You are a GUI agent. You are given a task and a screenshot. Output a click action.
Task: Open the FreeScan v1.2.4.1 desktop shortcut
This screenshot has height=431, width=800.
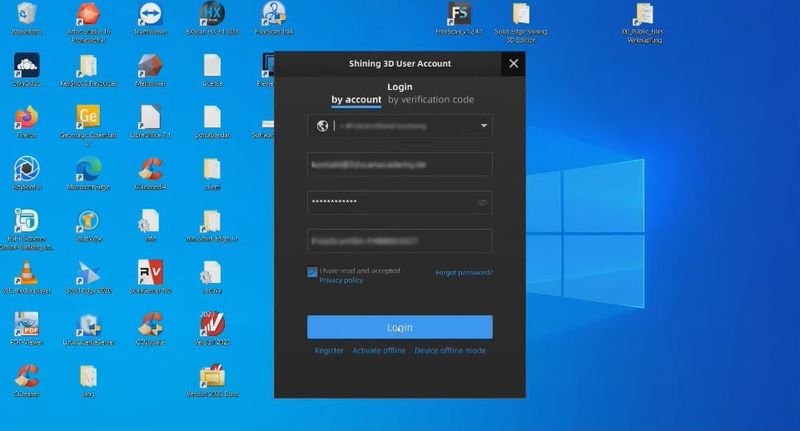(x=460, y=15)
